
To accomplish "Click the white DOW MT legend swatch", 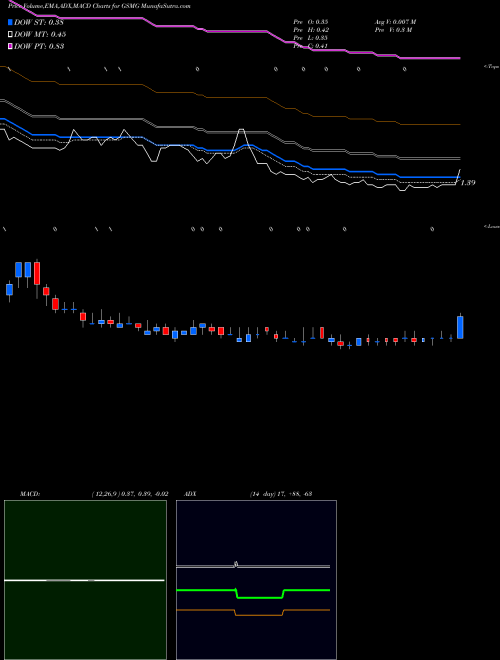I will point(10,35).
